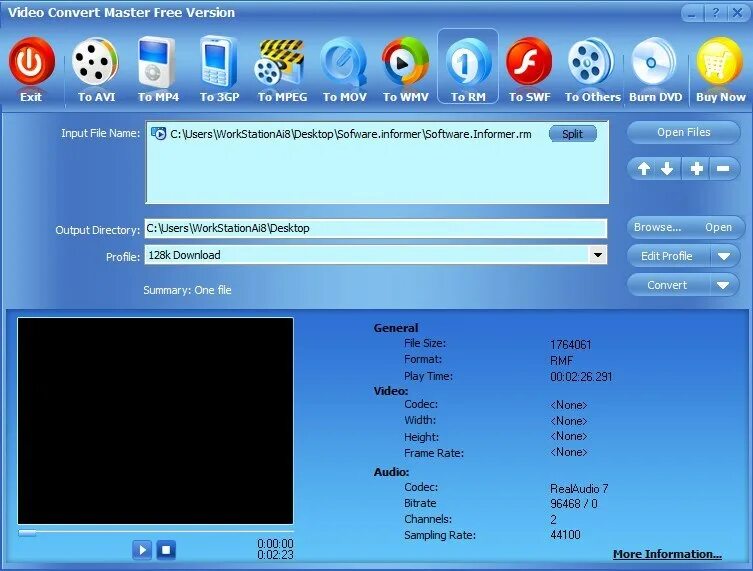This screenshot has width=753, height=571.
Task: Click the Buy Now shopping cart icon
Action: 720,61
